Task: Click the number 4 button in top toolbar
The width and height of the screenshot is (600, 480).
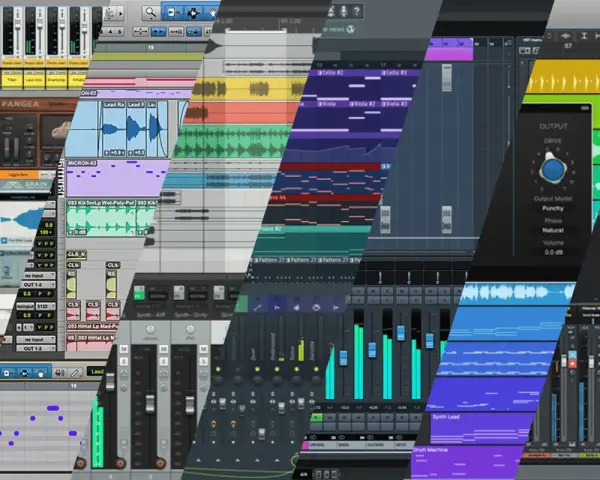Action: coord(111,31)
